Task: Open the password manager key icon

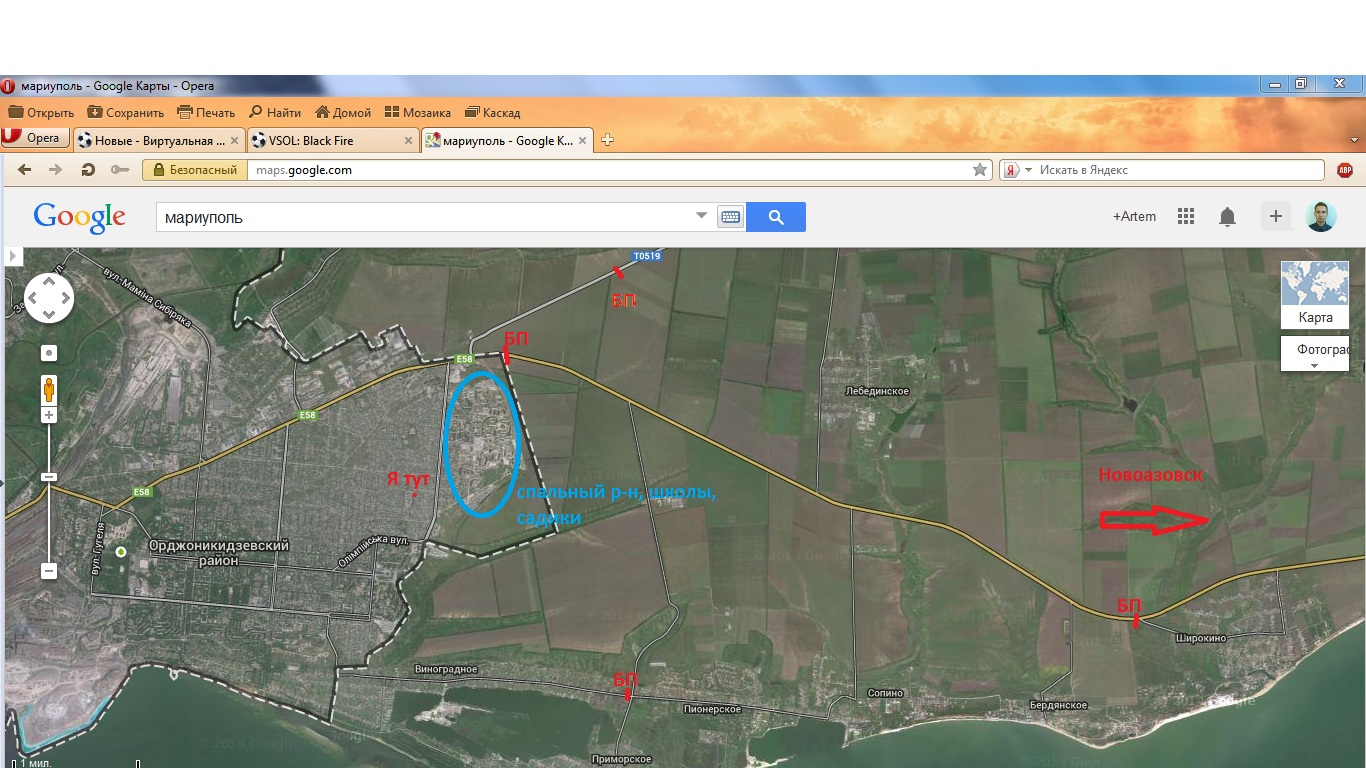Action: click(x=120, y=170)
